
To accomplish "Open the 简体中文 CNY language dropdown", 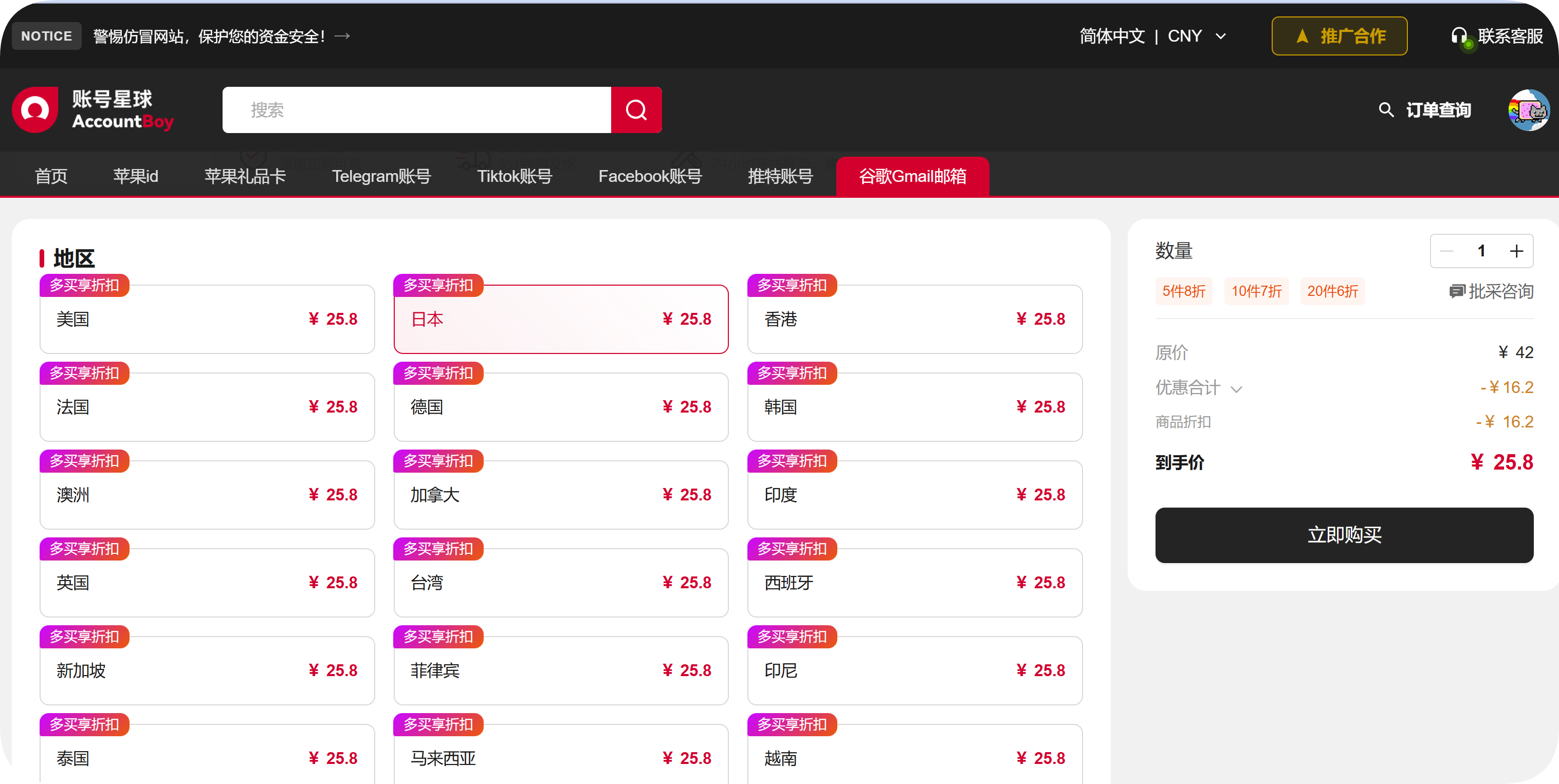I will [x=1153, y=36].
